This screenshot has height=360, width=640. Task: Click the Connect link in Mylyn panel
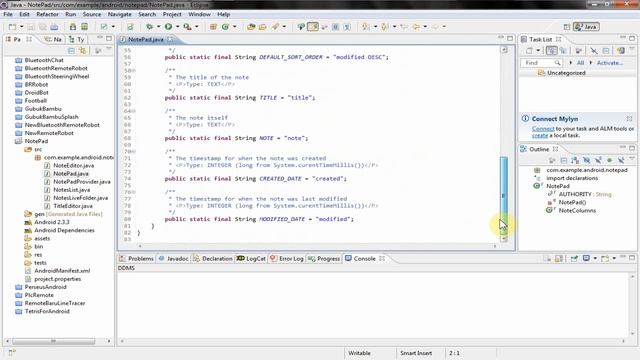click(543, 129)
